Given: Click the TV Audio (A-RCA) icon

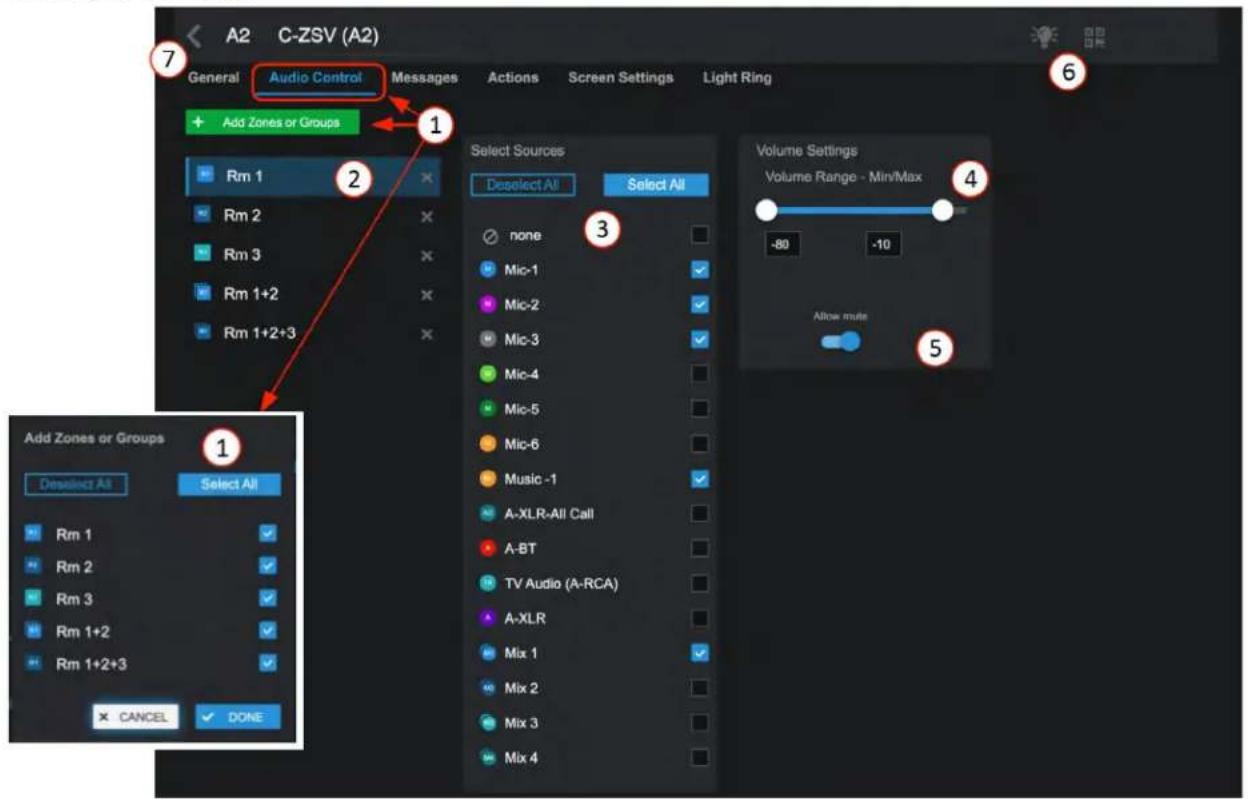Looking at the screenshot, I should [488, 583].
